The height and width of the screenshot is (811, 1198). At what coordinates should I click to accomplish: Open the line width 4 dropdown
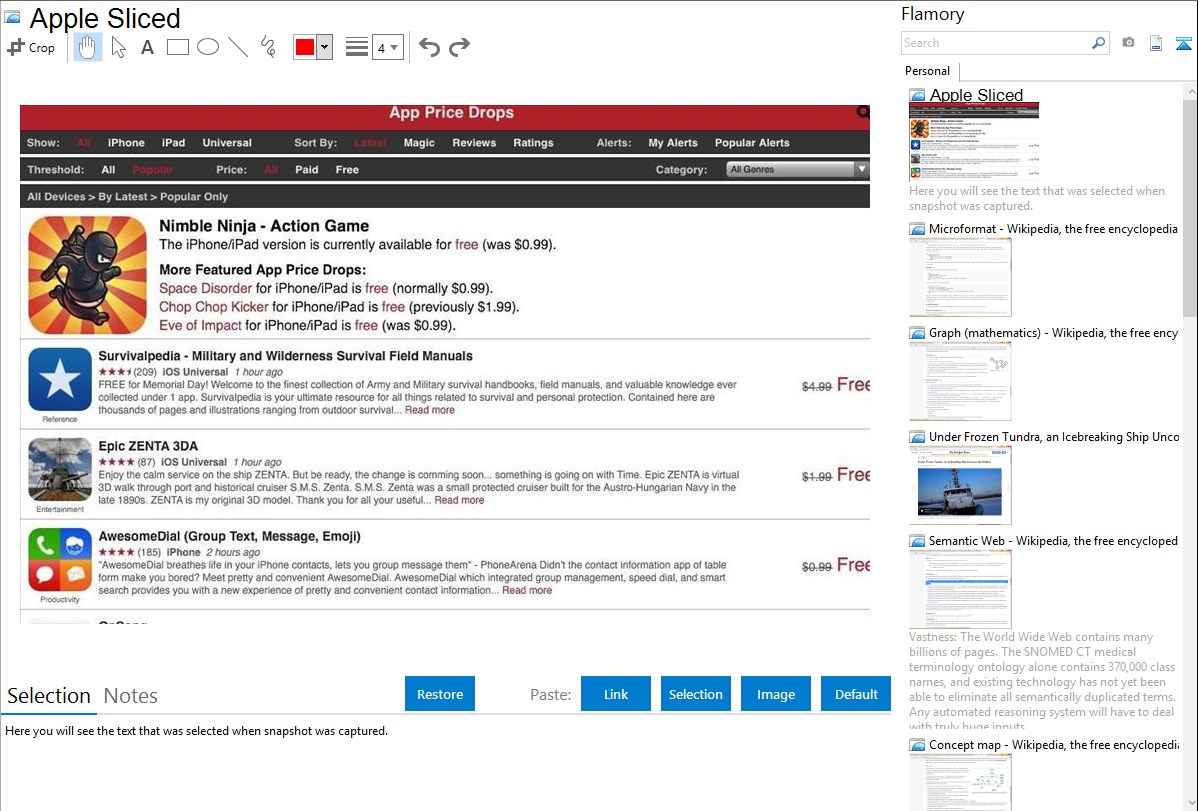pyautogui.click(x=387, y=47)
